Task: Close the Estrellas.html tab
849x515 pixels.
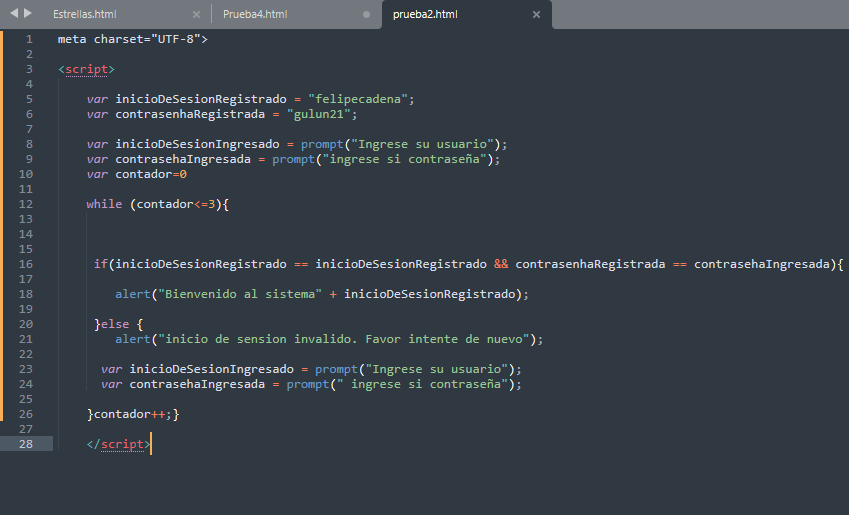Action: [197, 15]
